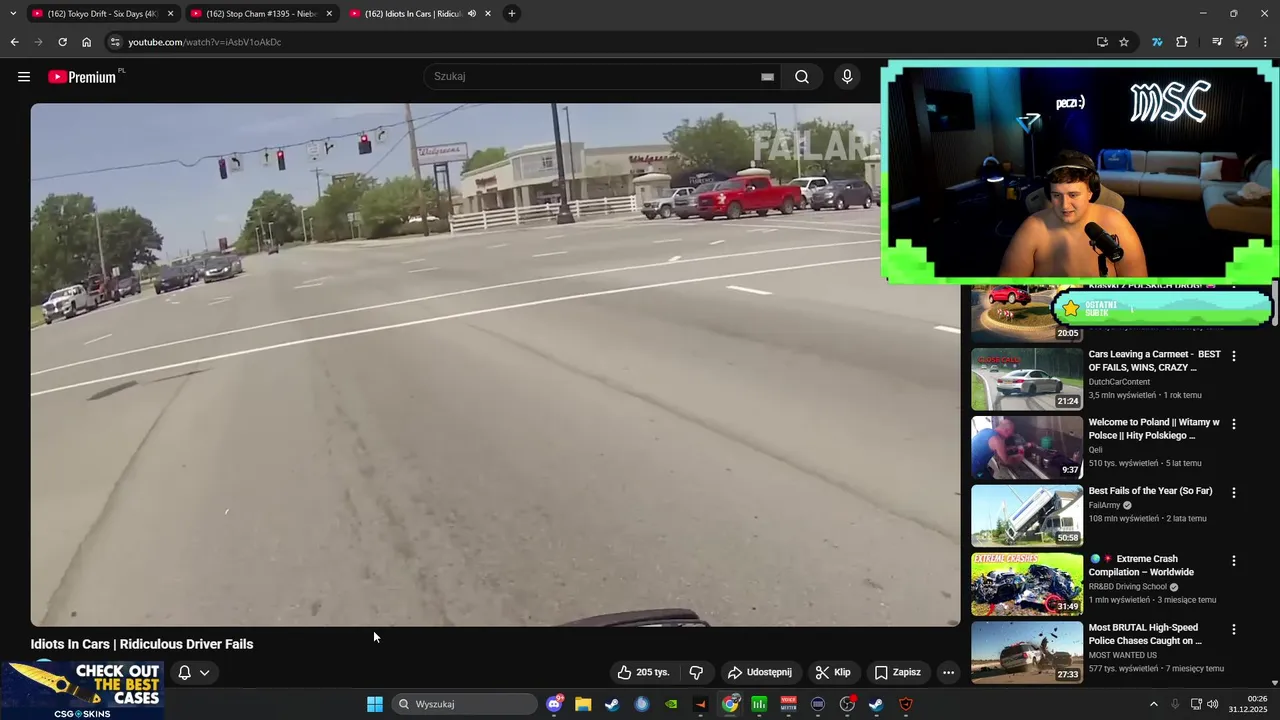Click the CSGO Skins Check Out ad banner

point(82,690)
